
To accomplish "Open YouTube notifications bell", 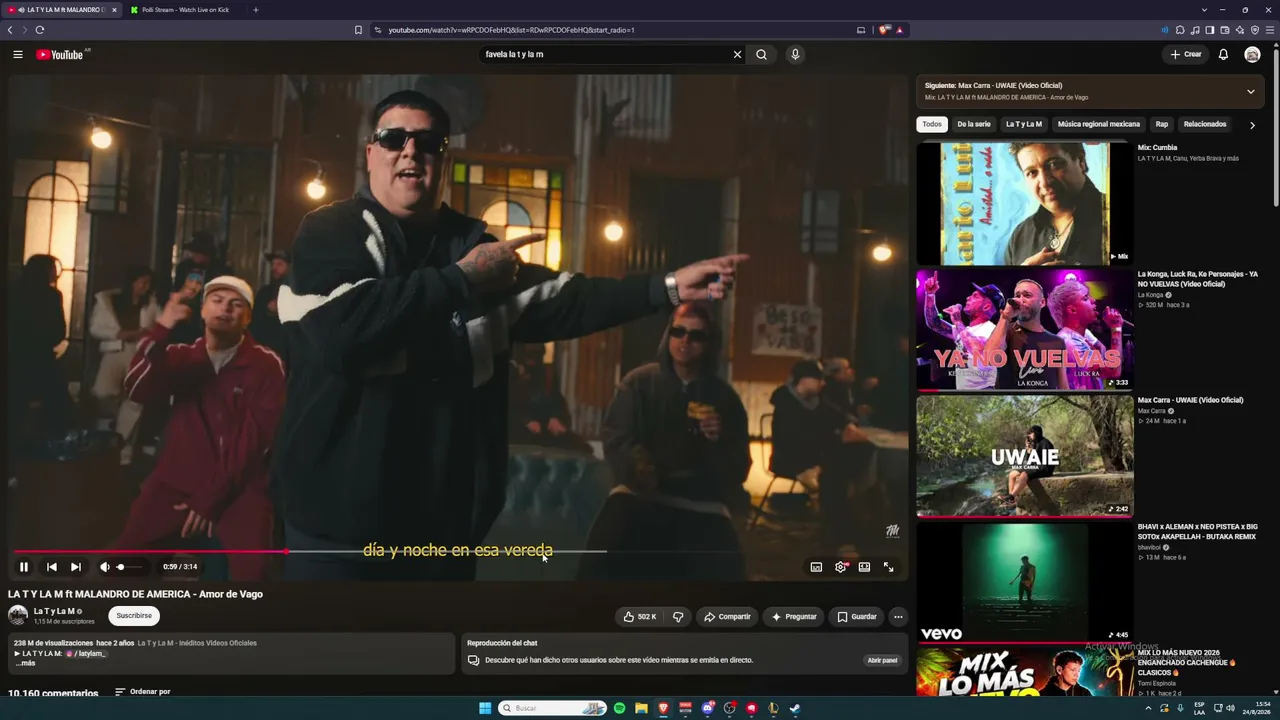I will click(1223, 55).
